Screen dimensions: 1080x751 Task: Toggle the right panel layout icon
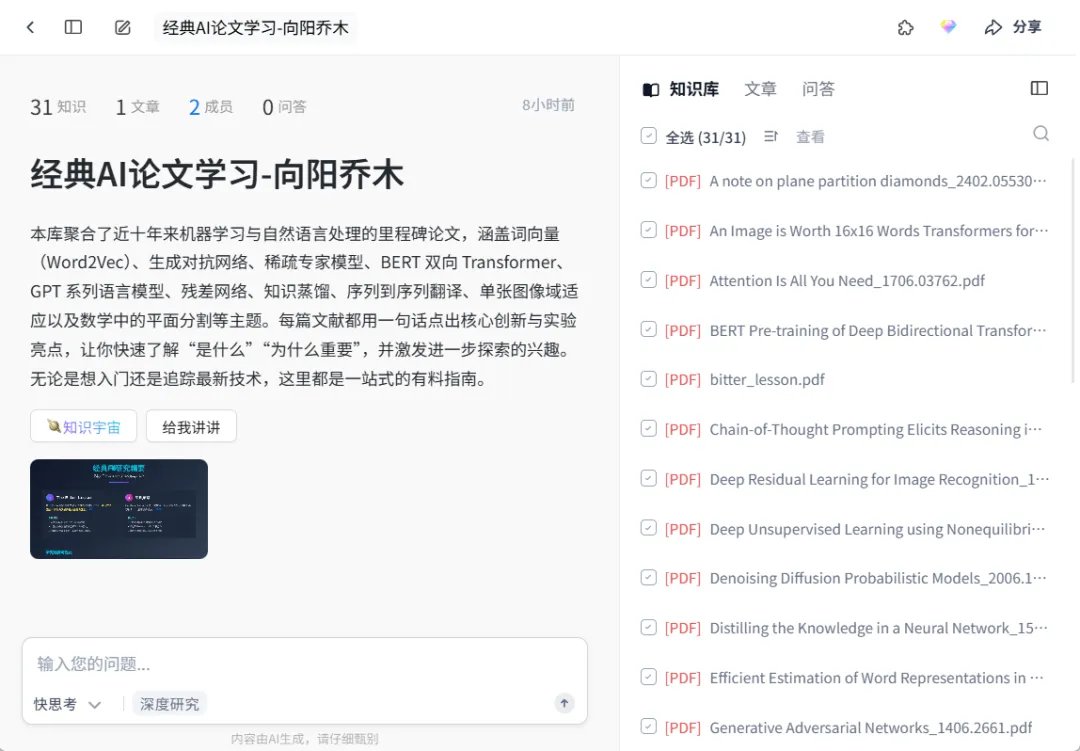click(1039, 88)
